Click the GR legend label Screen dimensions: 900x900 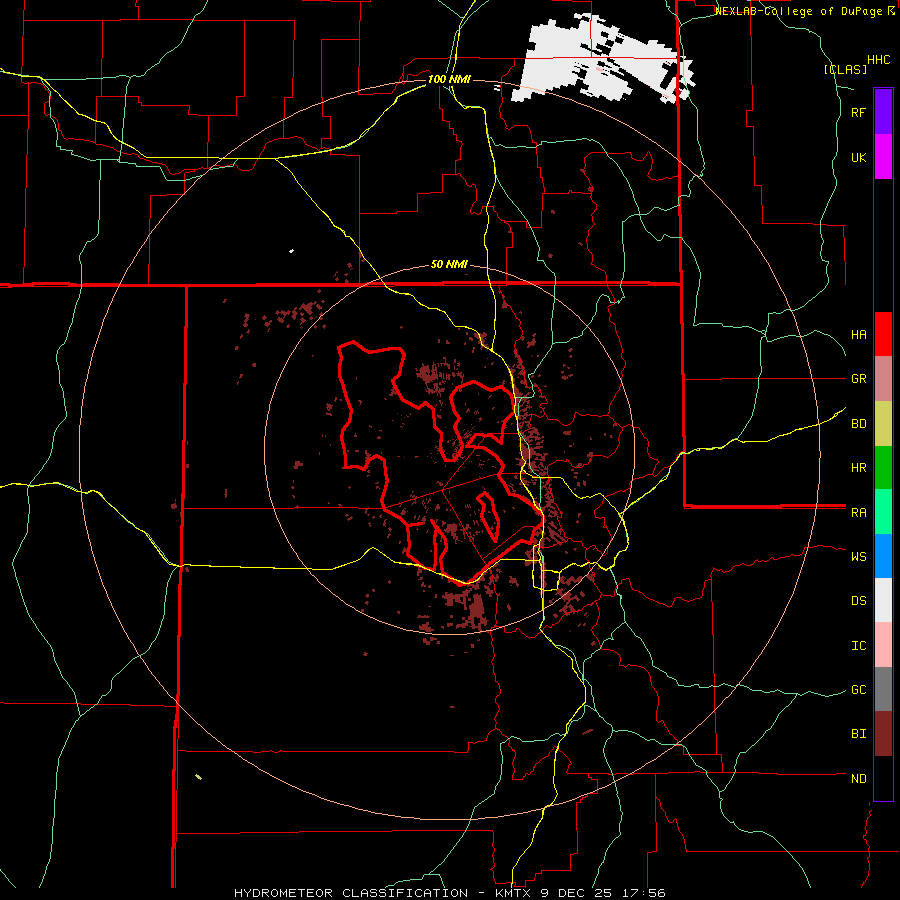pyautogui.click(x=858, y=379)
